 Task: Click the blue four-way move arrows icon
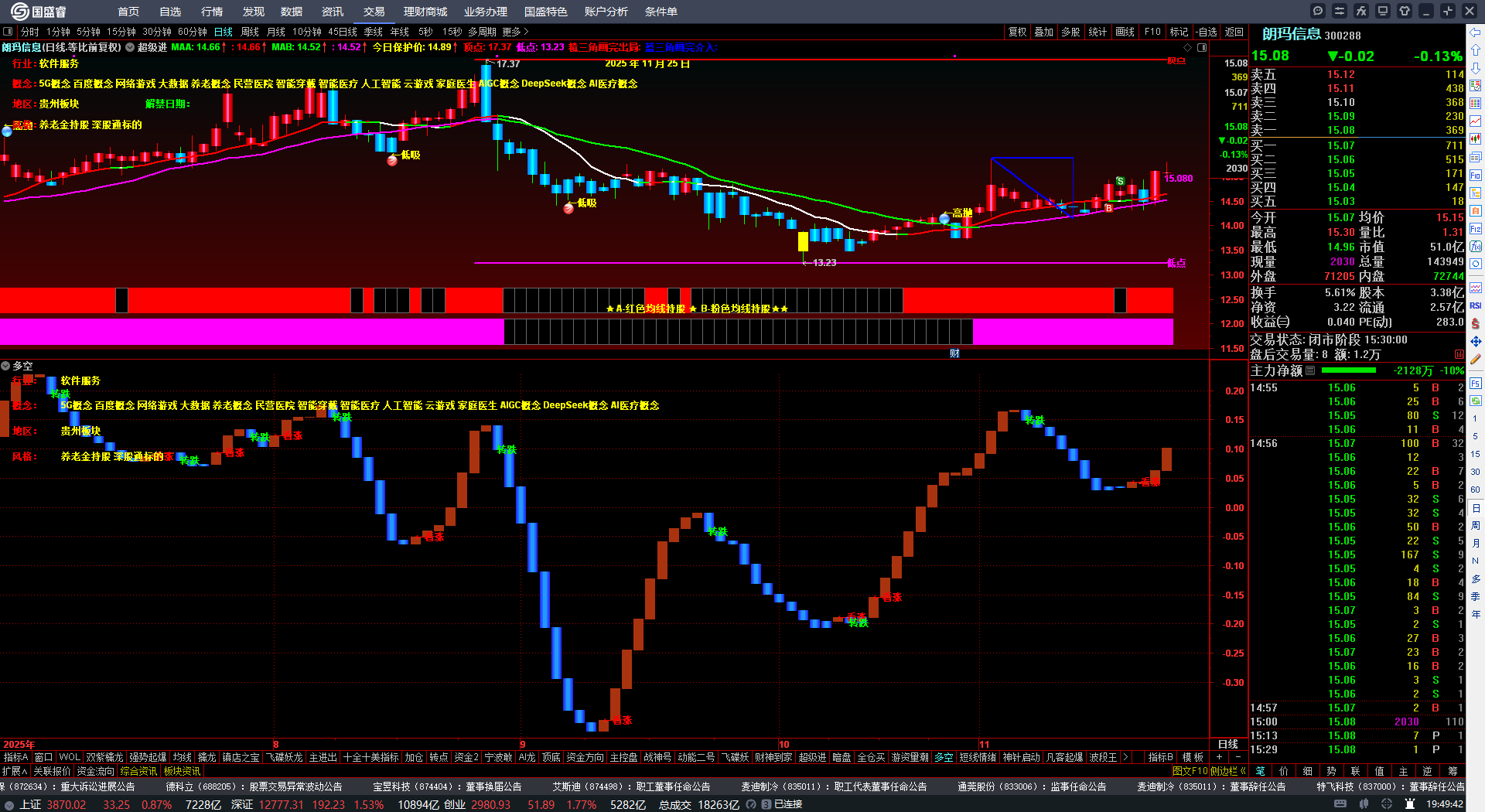click(x=1476, y=341)
